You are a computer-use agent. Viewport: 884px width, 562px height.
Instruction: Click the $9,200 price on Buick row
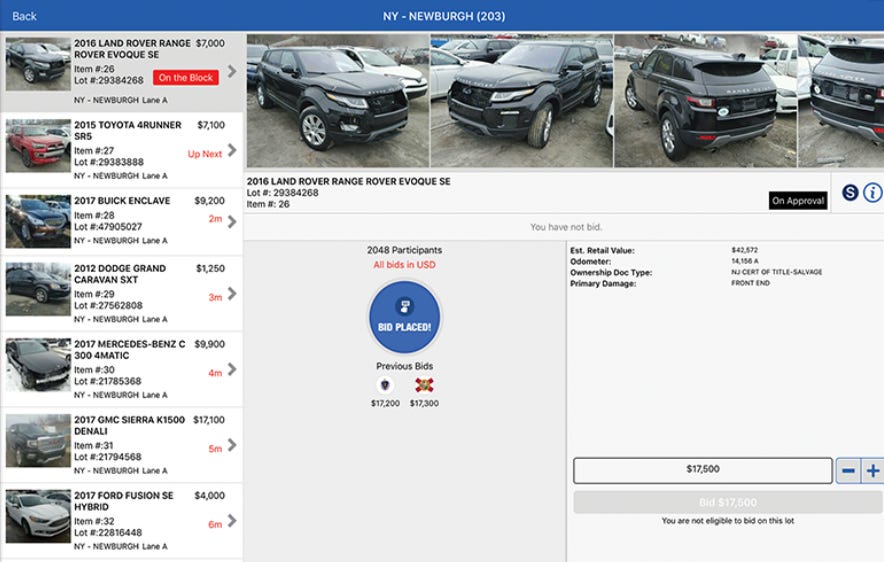(210, 201)
